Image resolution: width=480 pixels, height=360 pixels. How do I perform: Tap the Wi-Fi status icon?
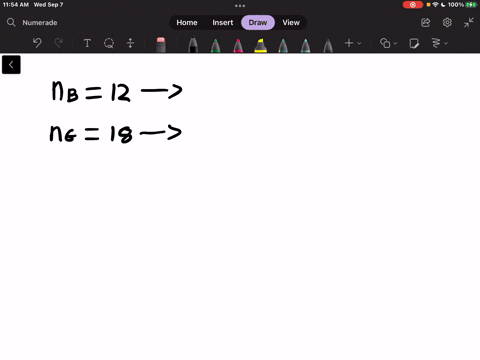coord(435,5)
